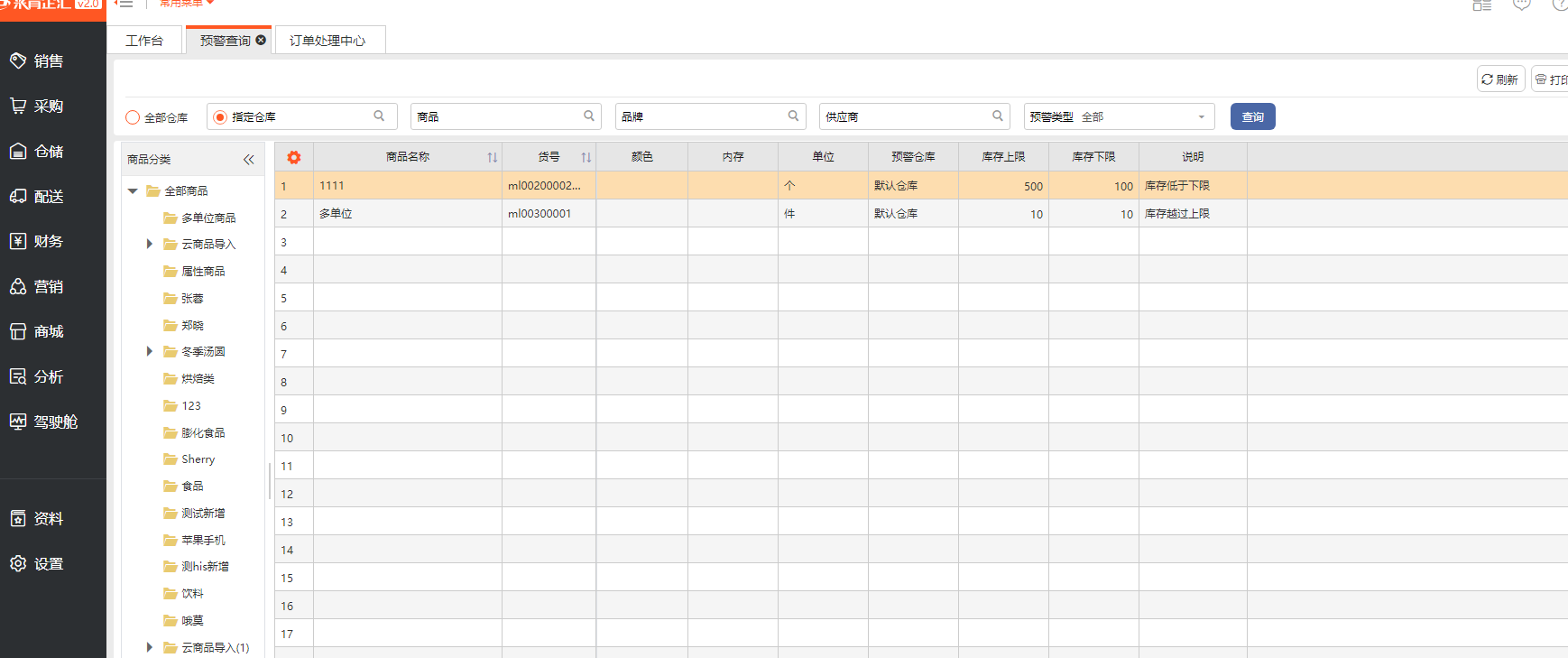
Task: Select the 指定仓库 radio button
Action: point(220,117)
